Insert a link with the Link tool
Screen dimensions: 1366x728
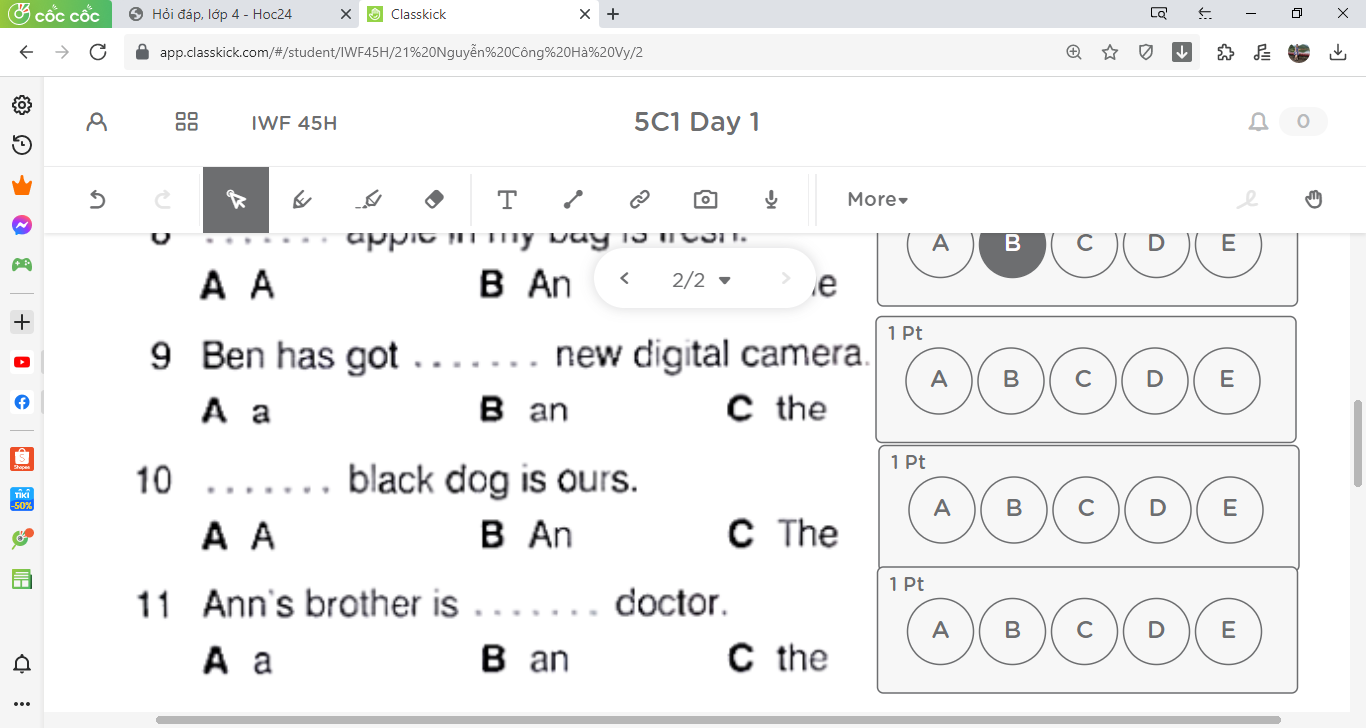(640, 200)
